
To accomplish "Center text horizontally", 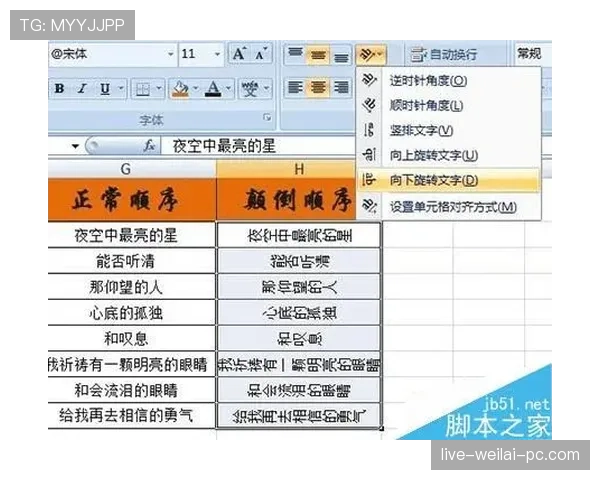I will pos(318,88).
